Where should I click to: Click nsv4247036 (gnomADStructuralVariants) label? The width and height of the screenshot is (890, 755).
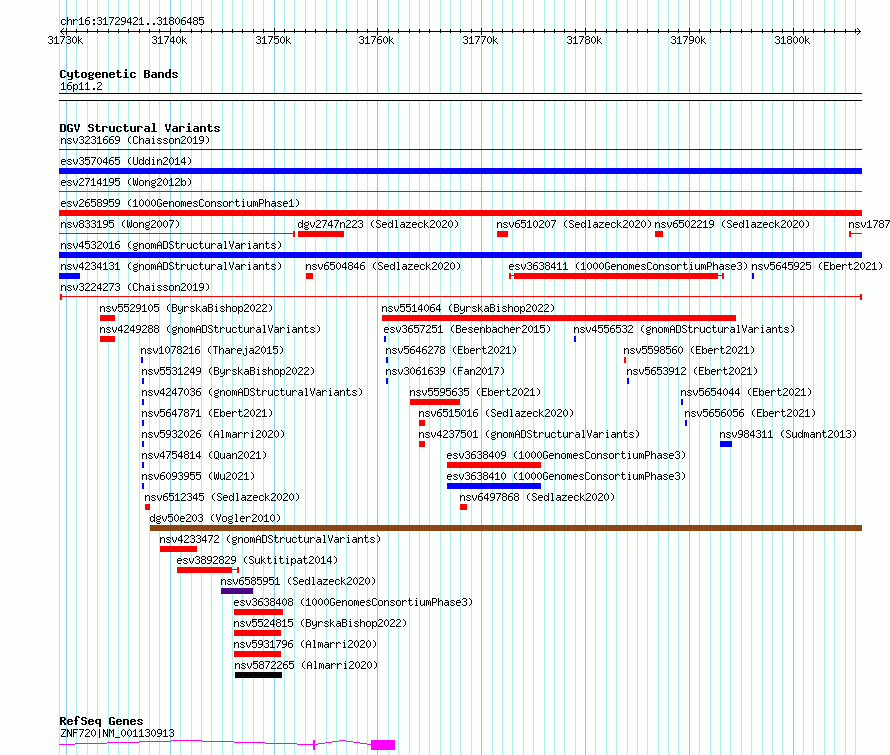coord(252,392)
